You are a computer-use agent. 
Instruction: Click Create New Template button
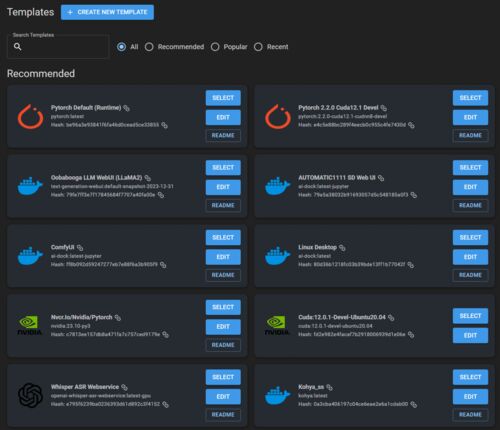pyautogui.click(x=107, y=12)
